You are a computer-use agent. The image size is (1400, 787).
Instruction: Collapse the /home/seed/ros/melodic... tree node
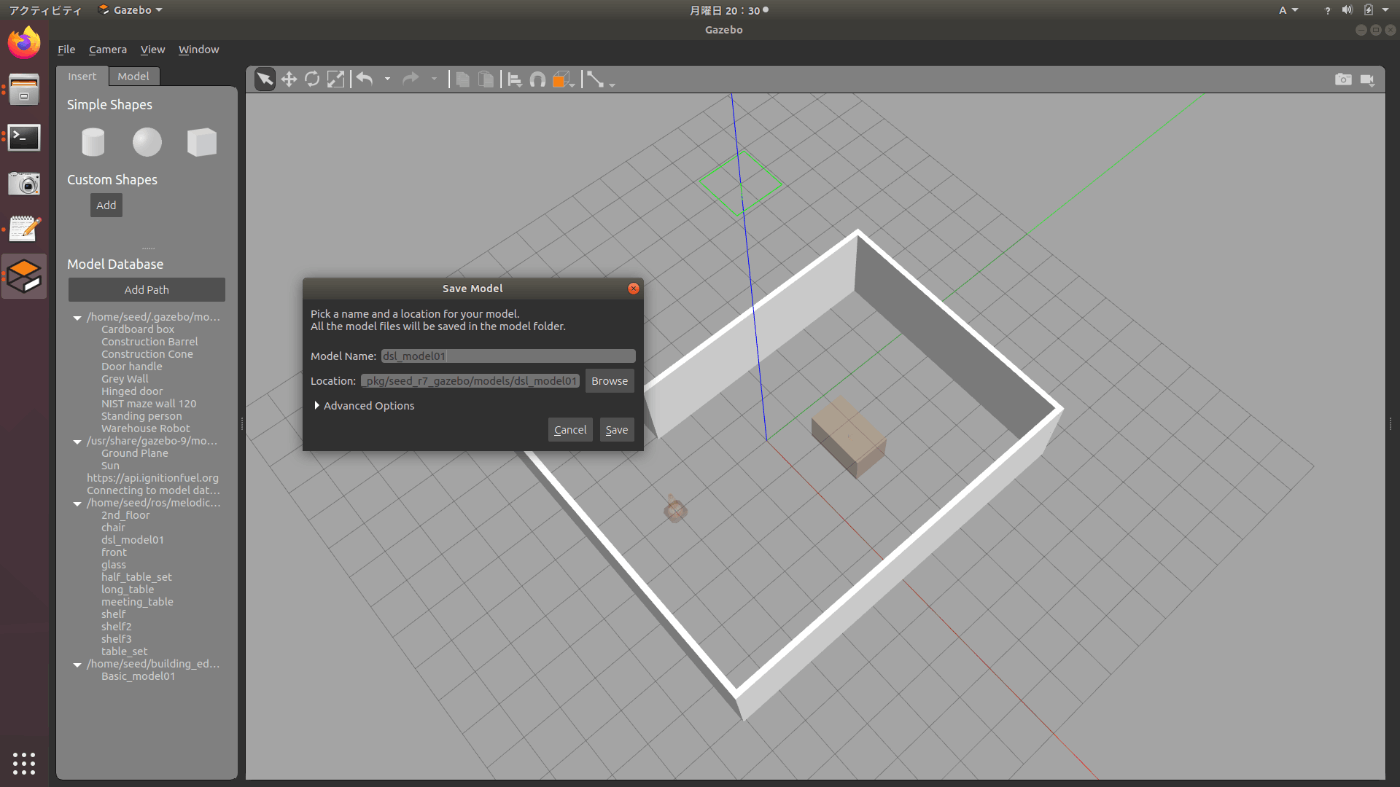(x=78, y=503)
